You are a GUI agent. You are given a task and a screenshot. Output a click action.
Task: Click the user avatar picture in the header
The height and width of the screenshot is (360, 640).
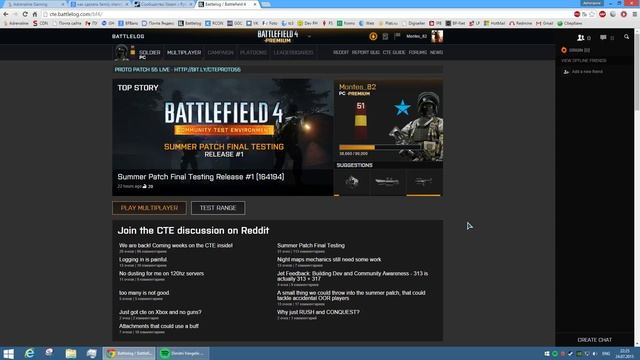(x=437, y=36)
